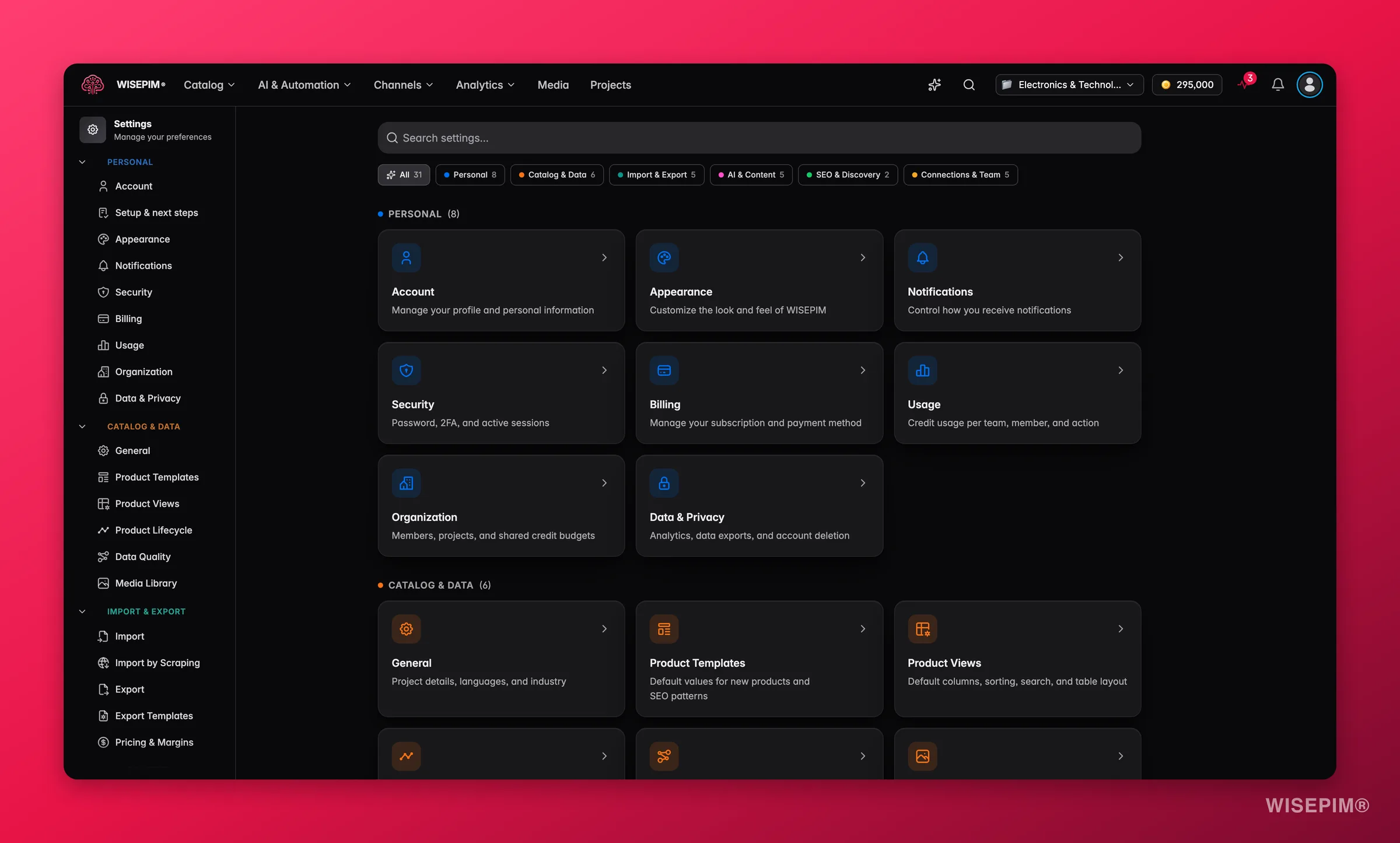Click the WISEPIM brain logo icon
This screenshot has width=1400, height=843.
tap(93, 85)
